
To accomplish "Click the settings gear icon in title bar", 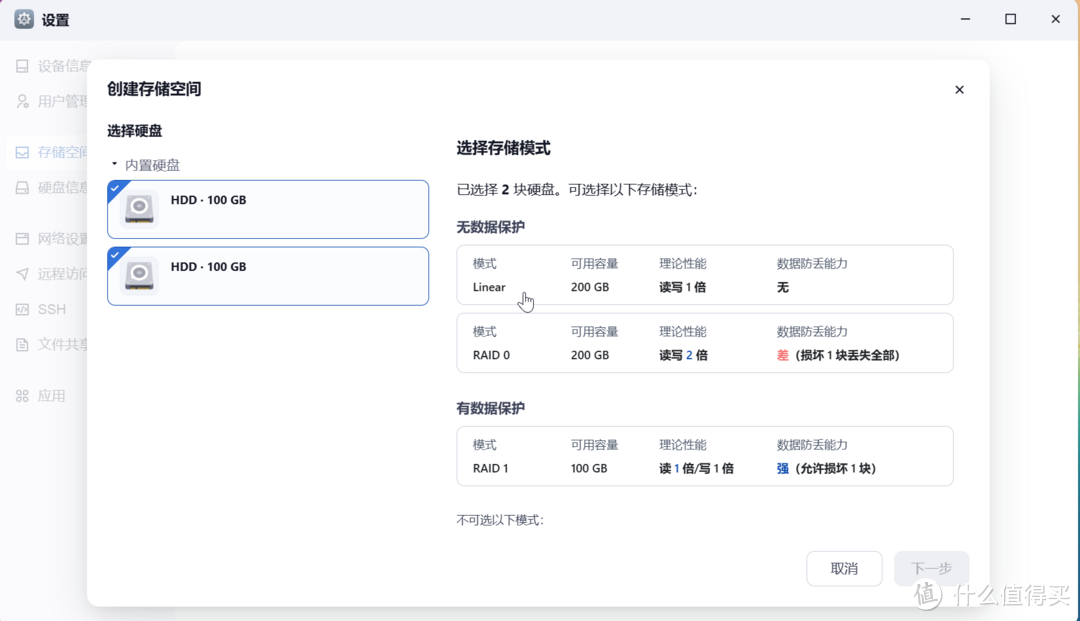I will pyautogui.click(x=23, y=18).
